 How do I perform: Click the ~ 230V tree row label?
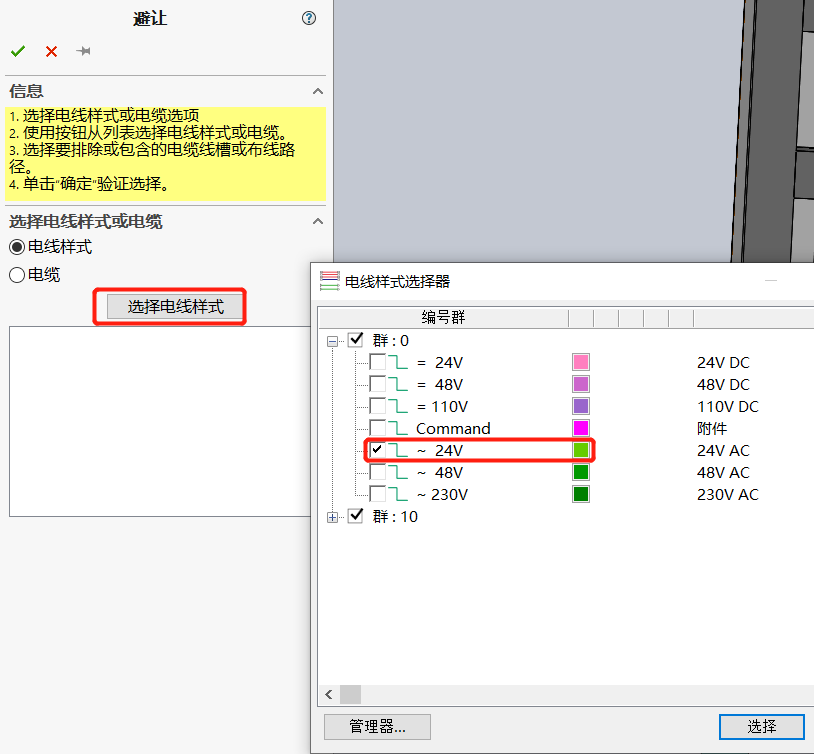[x=442, y=494]
